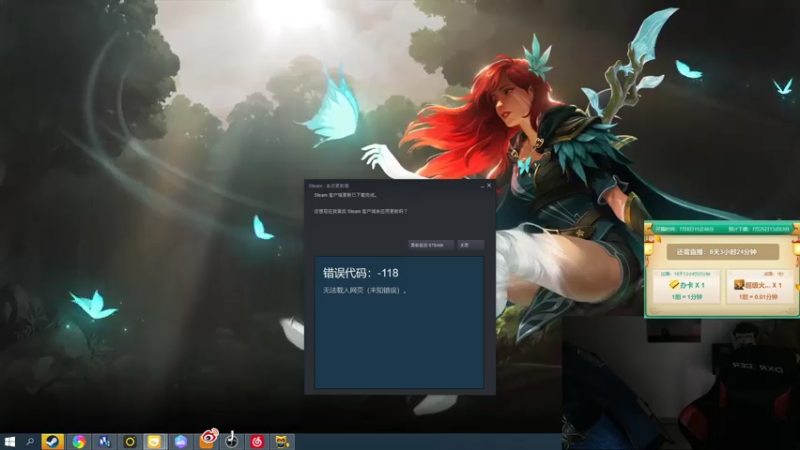Click the expected end time text in overlay header
800x450 pixels.
point(759,230)
